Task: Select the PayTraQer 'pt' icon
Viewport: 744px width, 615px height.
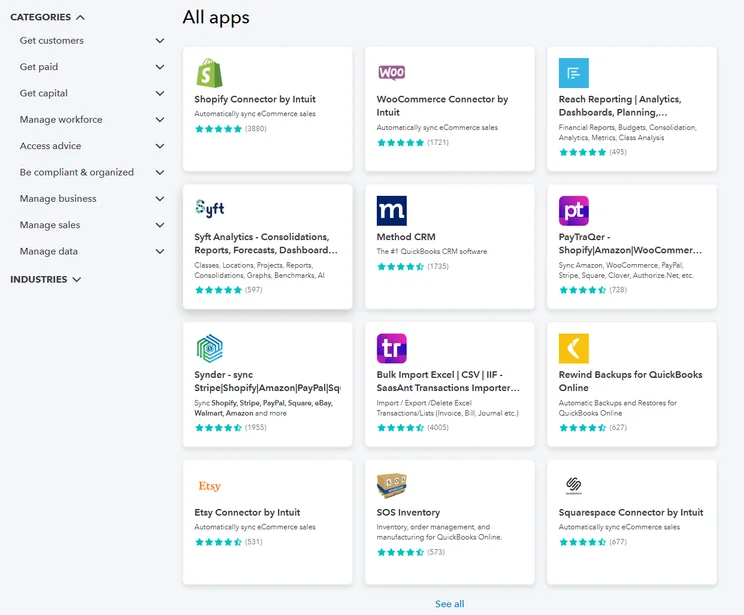Action: click(574, 210)
